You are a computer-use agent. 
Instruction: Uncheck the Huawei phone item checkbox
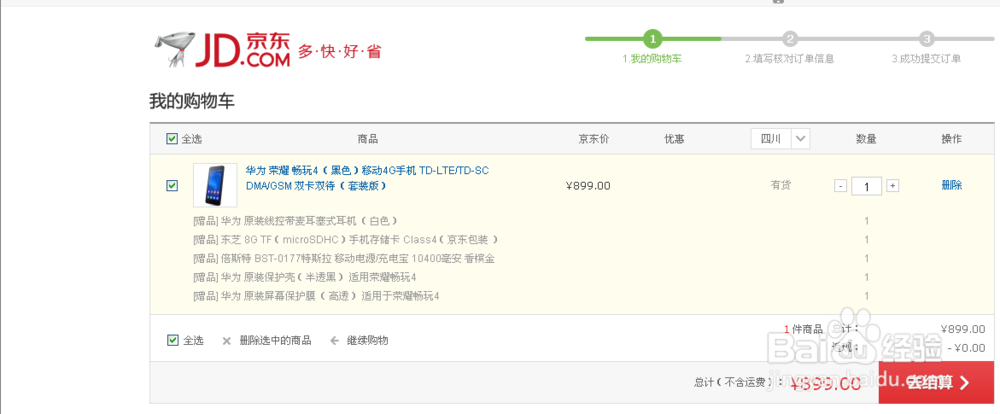pos(172,185)
